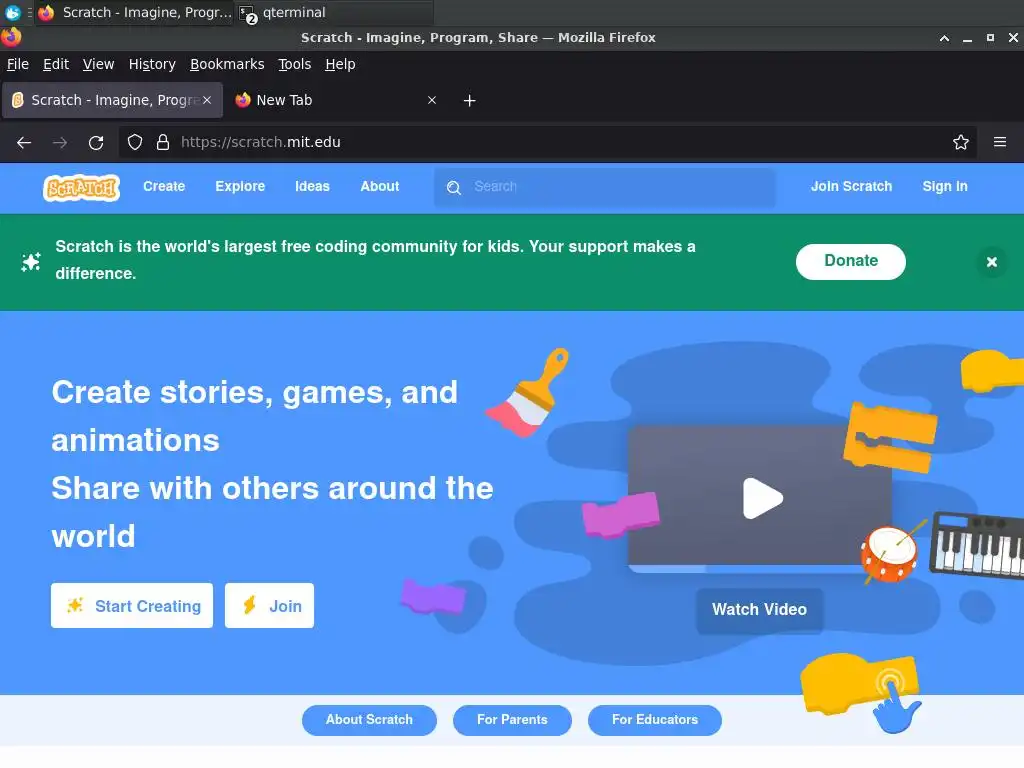Open the Bookmarks menu
The height and width of the screenshot is (768, 1024).
[227, 64]
